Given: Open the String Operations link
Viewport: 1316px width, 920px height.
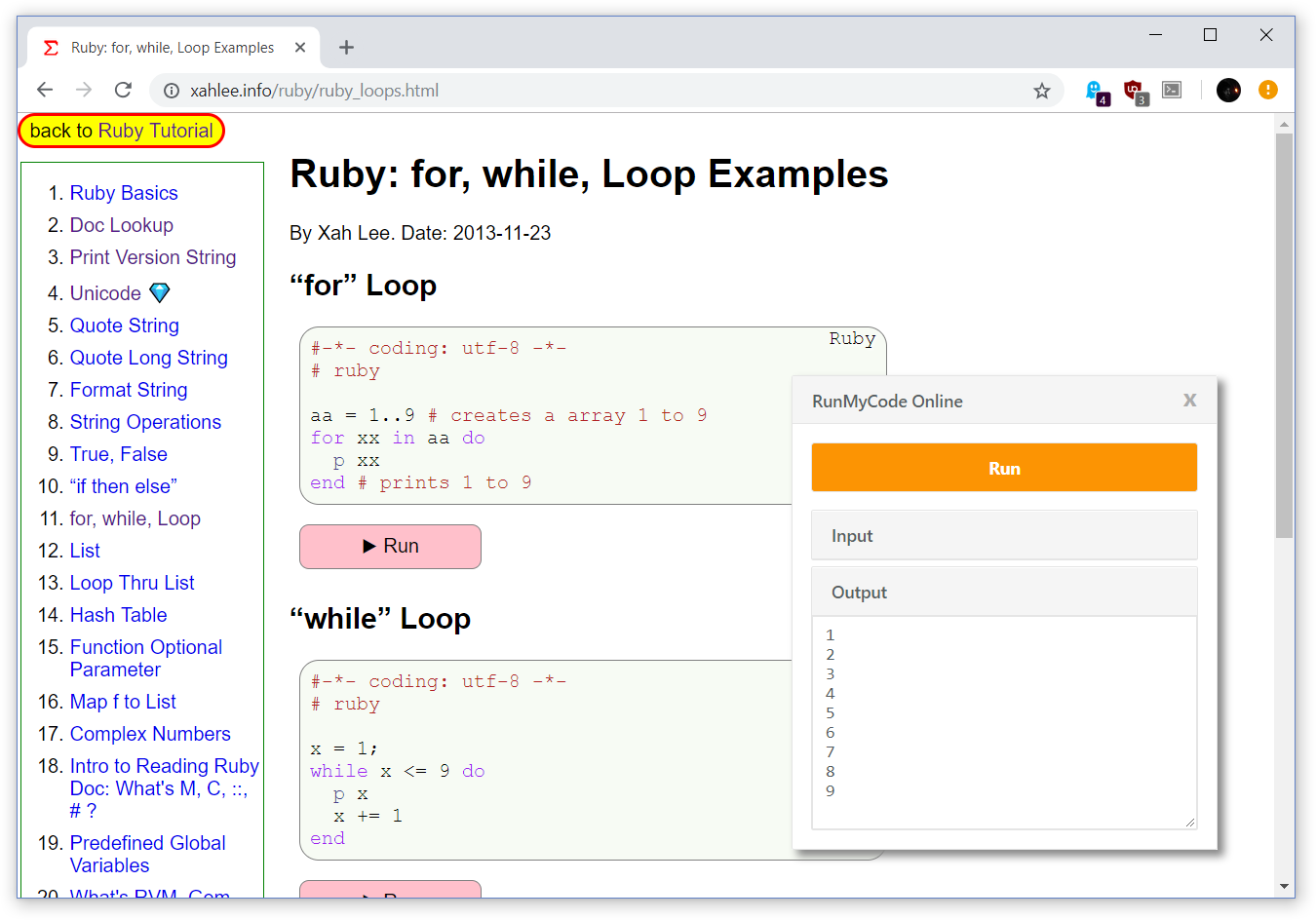Looking at the screenshot, I should point(145,422).
